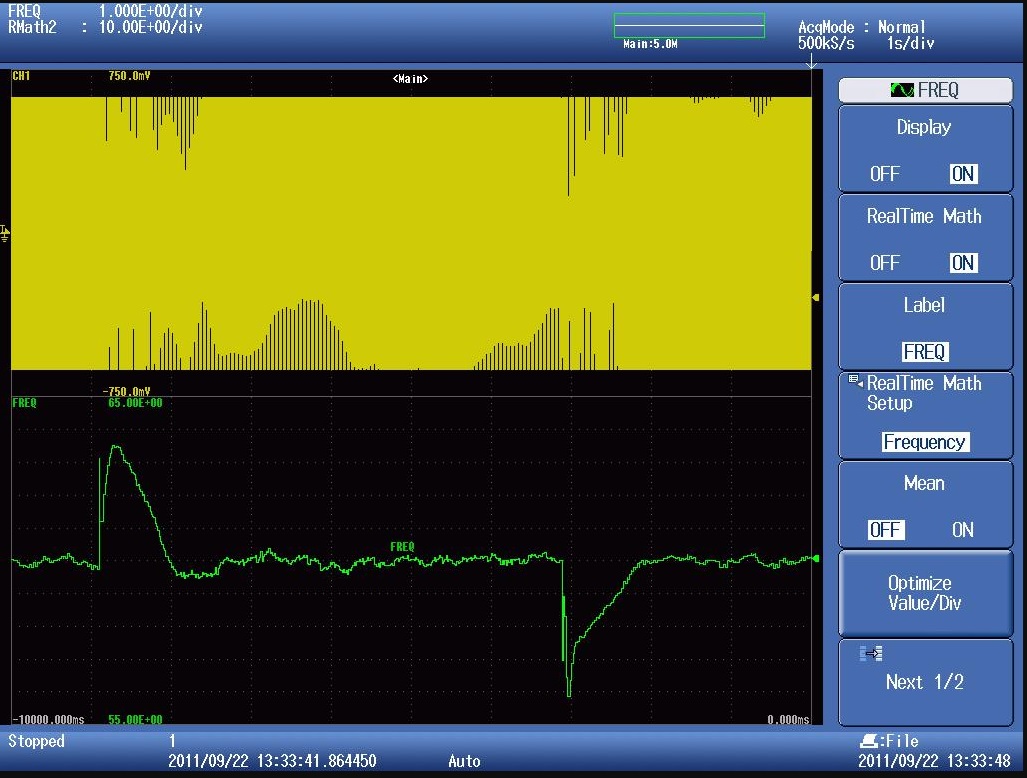The image size is (1027, 778).
Task: Click the green FREQ trace marker on right edge
Action: tap(816, 558)
